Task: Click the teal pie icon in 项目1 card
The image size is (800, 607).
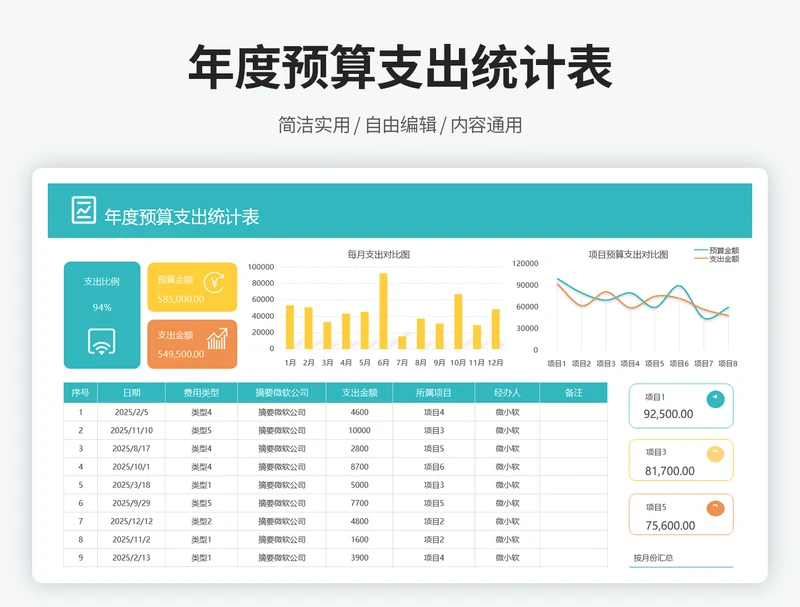Action: click(715, 399)
